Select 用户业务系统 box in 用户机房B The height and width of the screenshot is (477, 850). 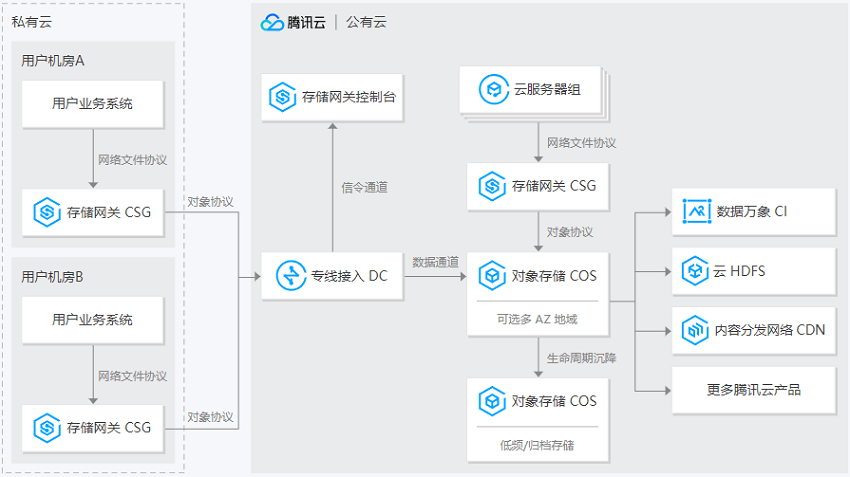tap(92, 320)
